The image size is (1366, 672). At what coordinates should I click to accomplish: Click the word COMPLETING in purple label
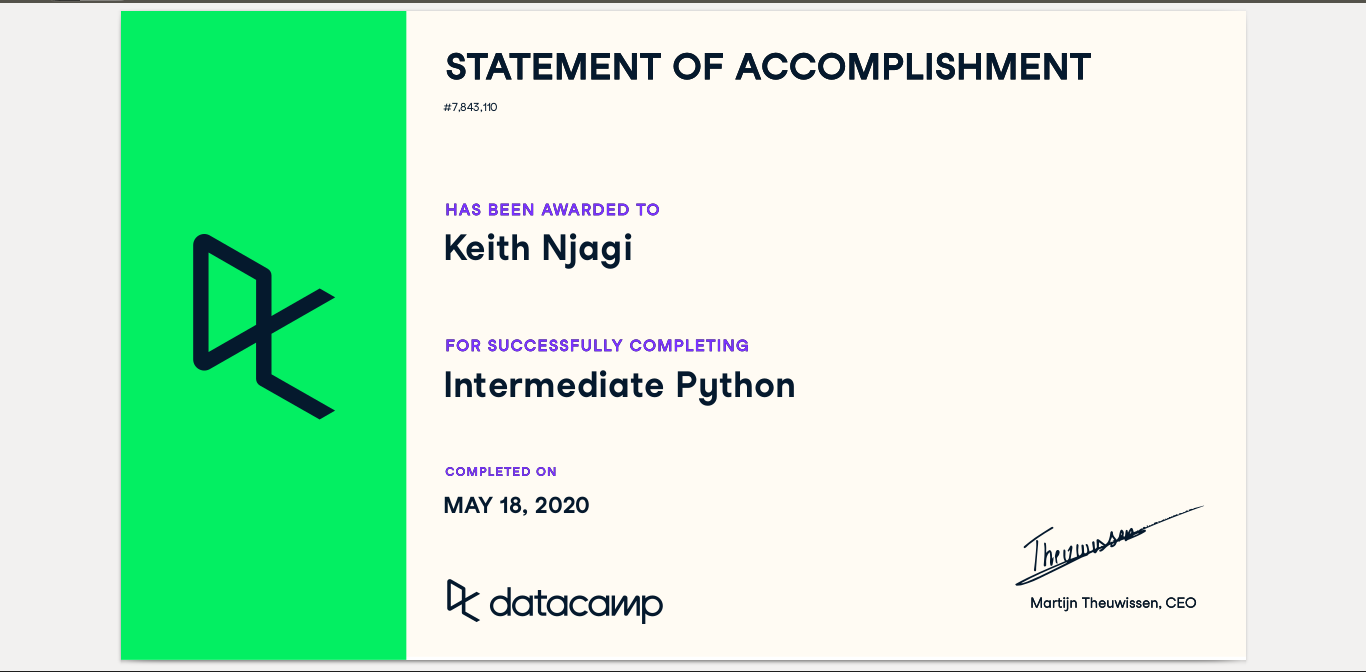point(689,346)
